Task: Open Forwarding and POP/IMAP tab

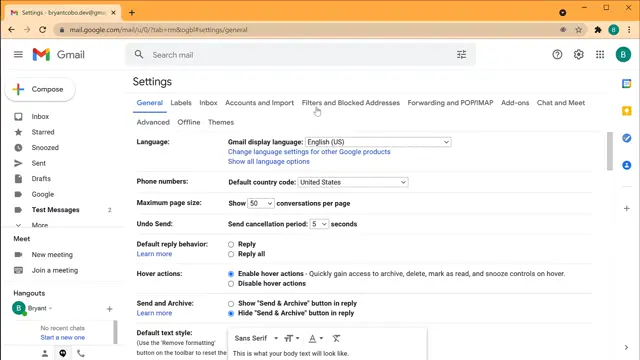Action: click(450, 103)
